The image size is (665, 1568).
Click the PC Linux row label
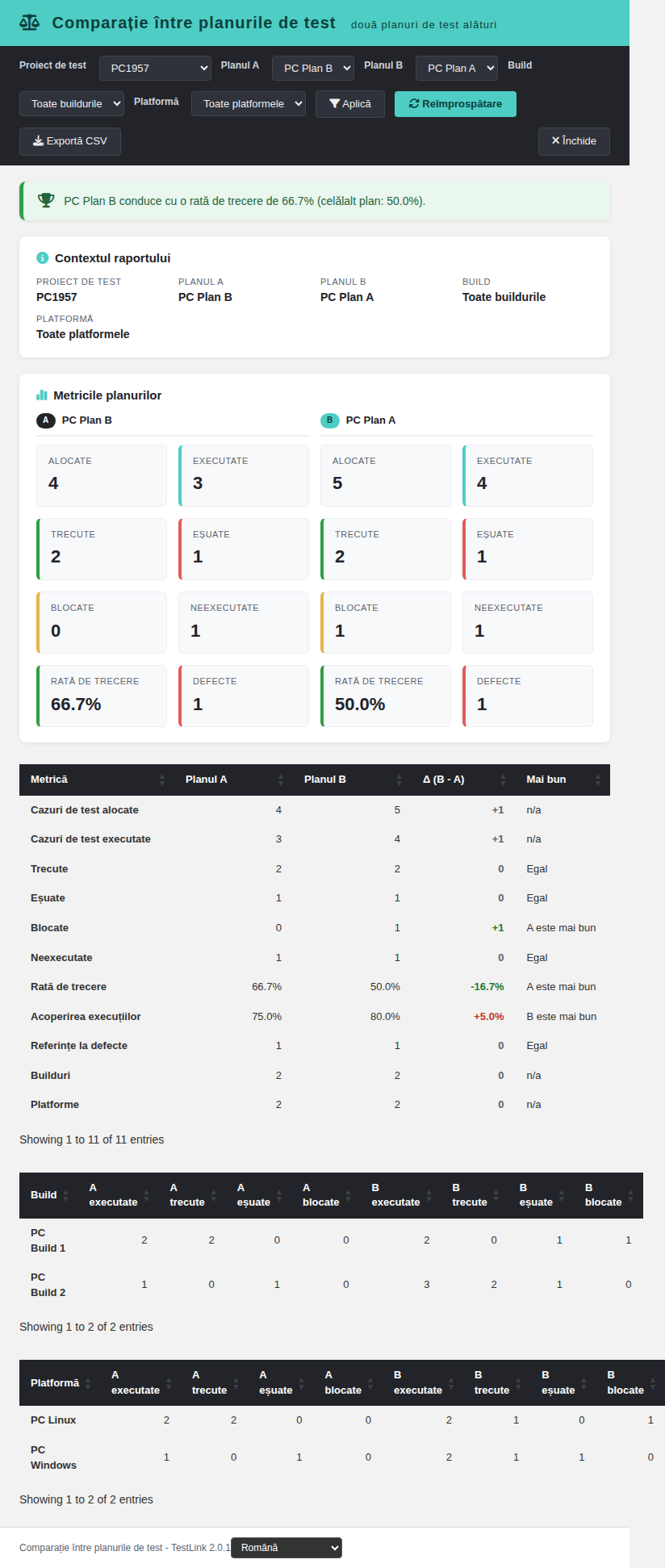[53, 1420]
